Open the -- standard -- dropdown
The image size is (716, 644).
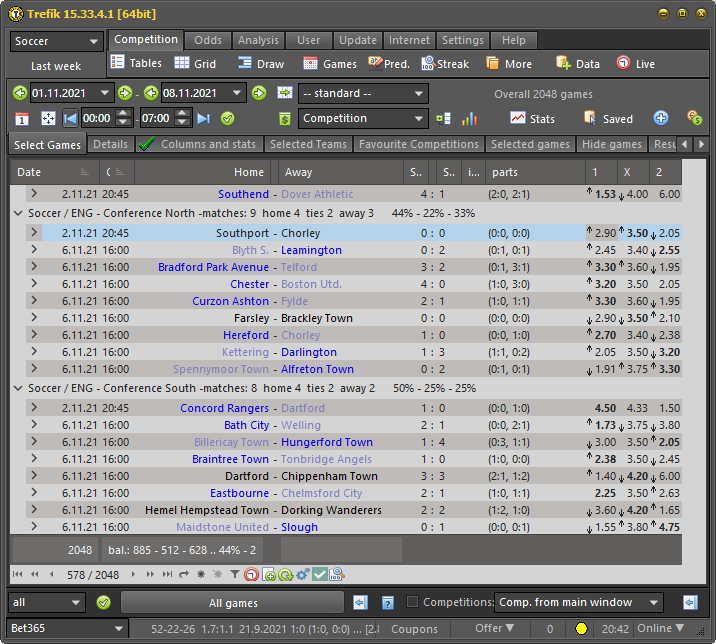[x=363, y=93]
